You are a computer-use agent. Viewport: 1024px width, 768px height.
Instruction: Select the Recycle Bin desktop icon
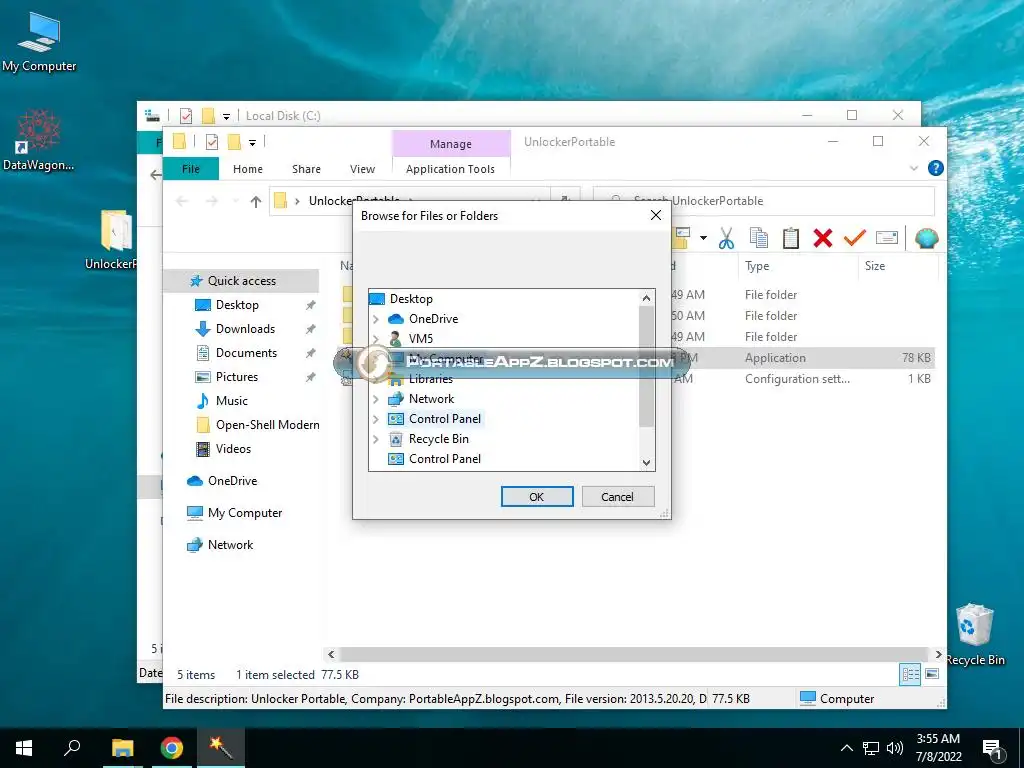point(974,635)
